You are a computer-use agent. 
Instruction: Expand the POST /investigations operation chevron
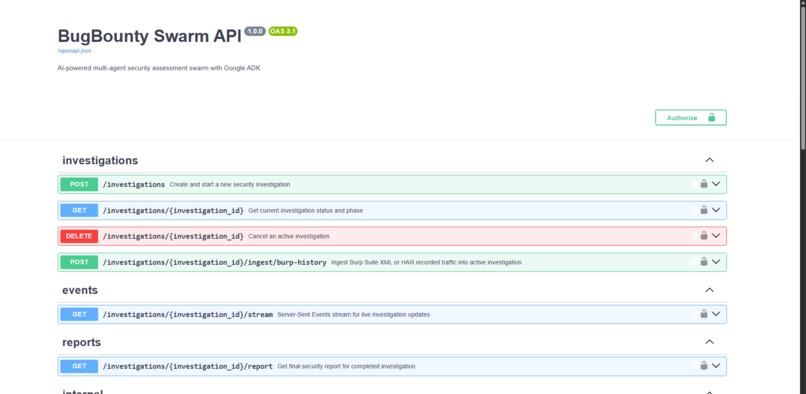(x=716, y=184)
